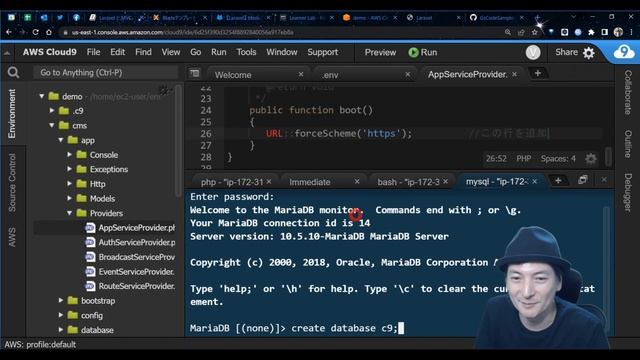Open the AWS Cloud9 cloud logo button
This screenshot has width=640, height=360.
pos(624,52)
